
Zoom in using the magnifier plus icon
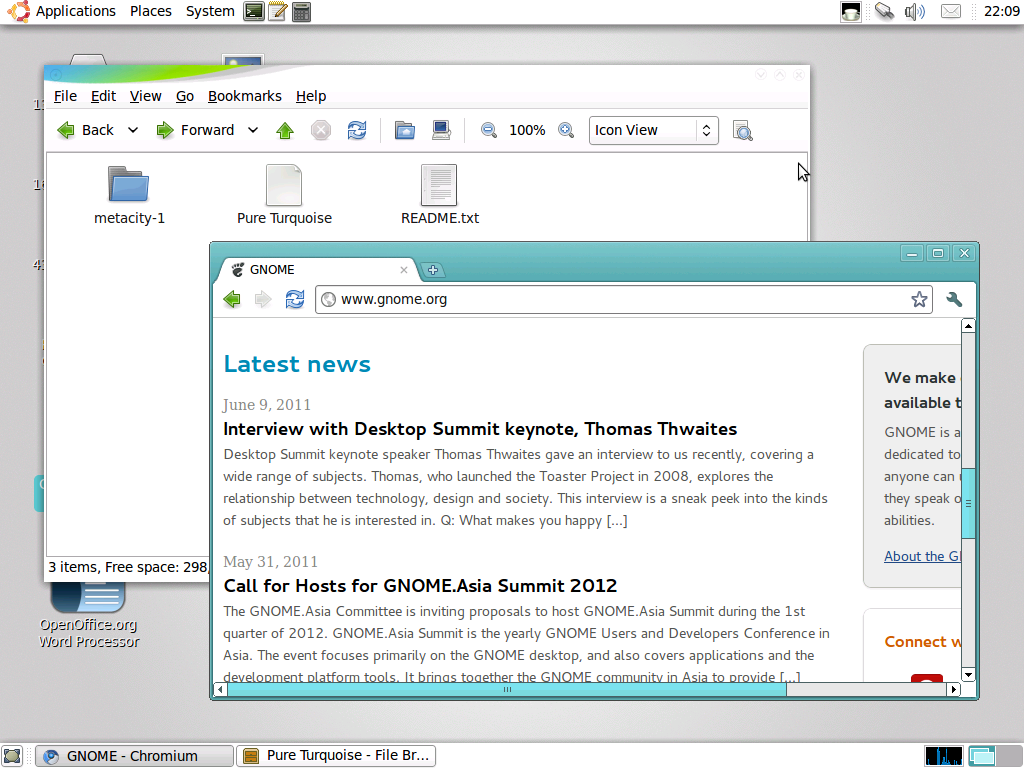tap(566, 130)
